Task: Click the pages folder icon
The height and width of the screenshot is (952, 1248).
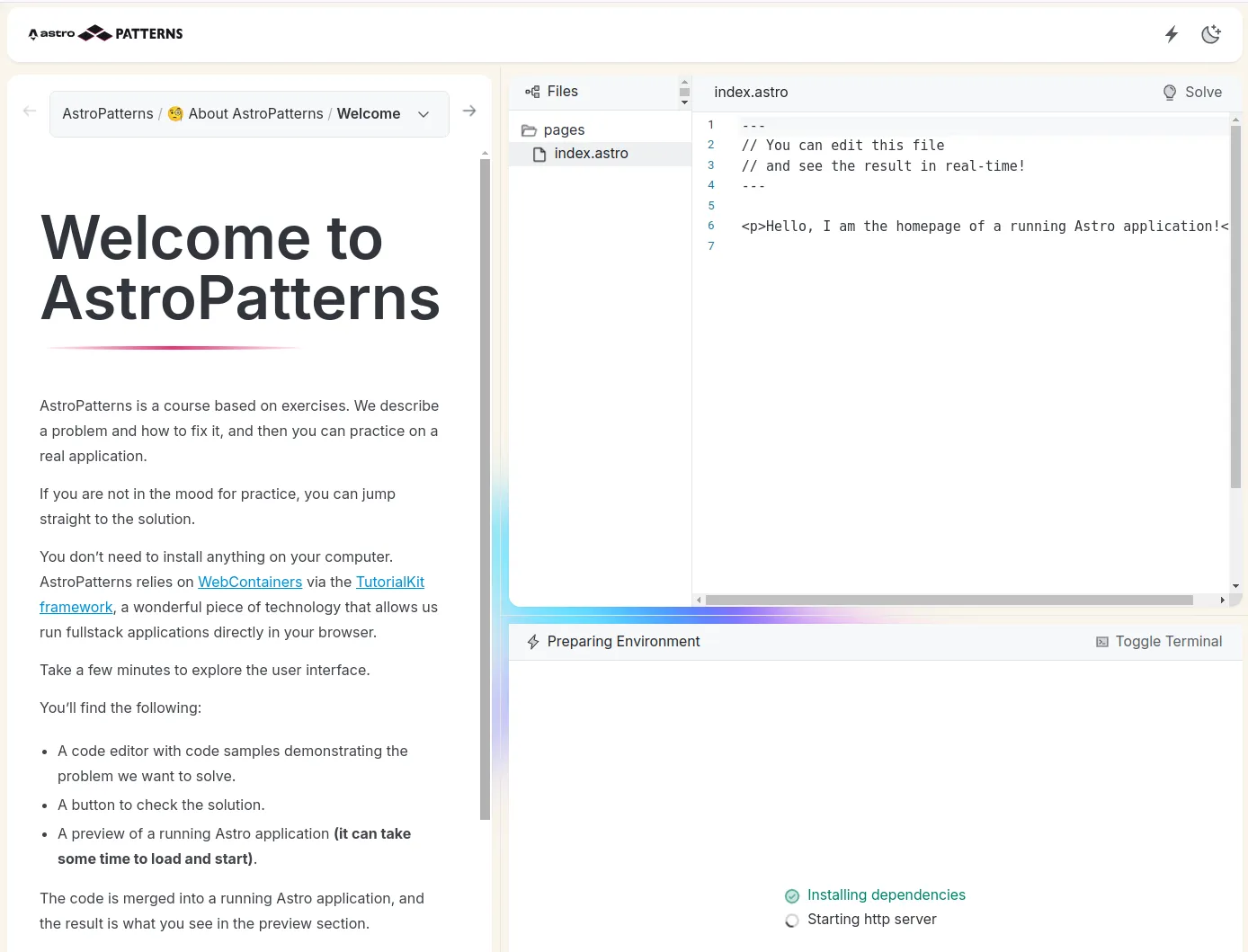Action: click(530, 131)
